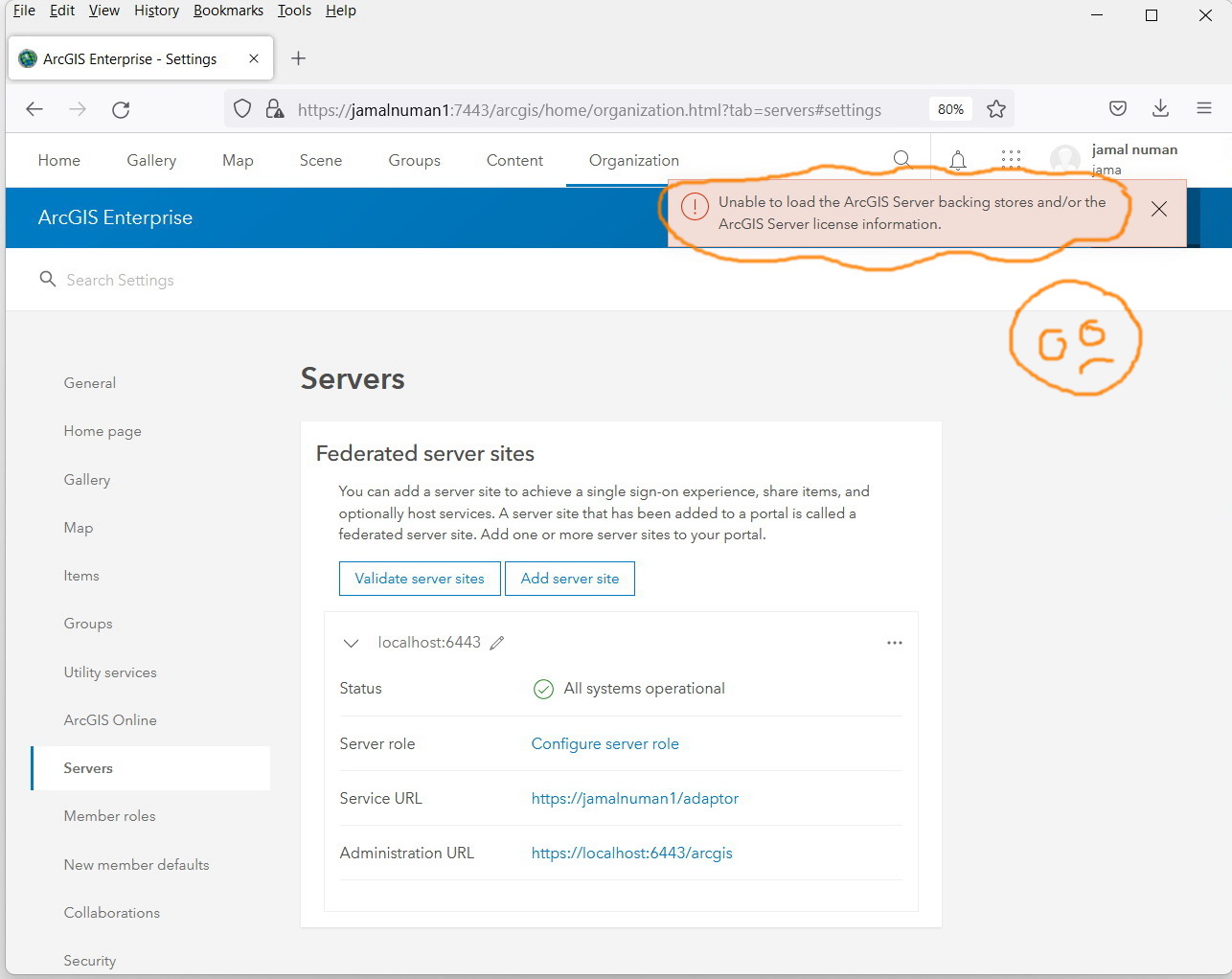Open Security settings in sidebar

pyautogui.click(x=90, y=961)
